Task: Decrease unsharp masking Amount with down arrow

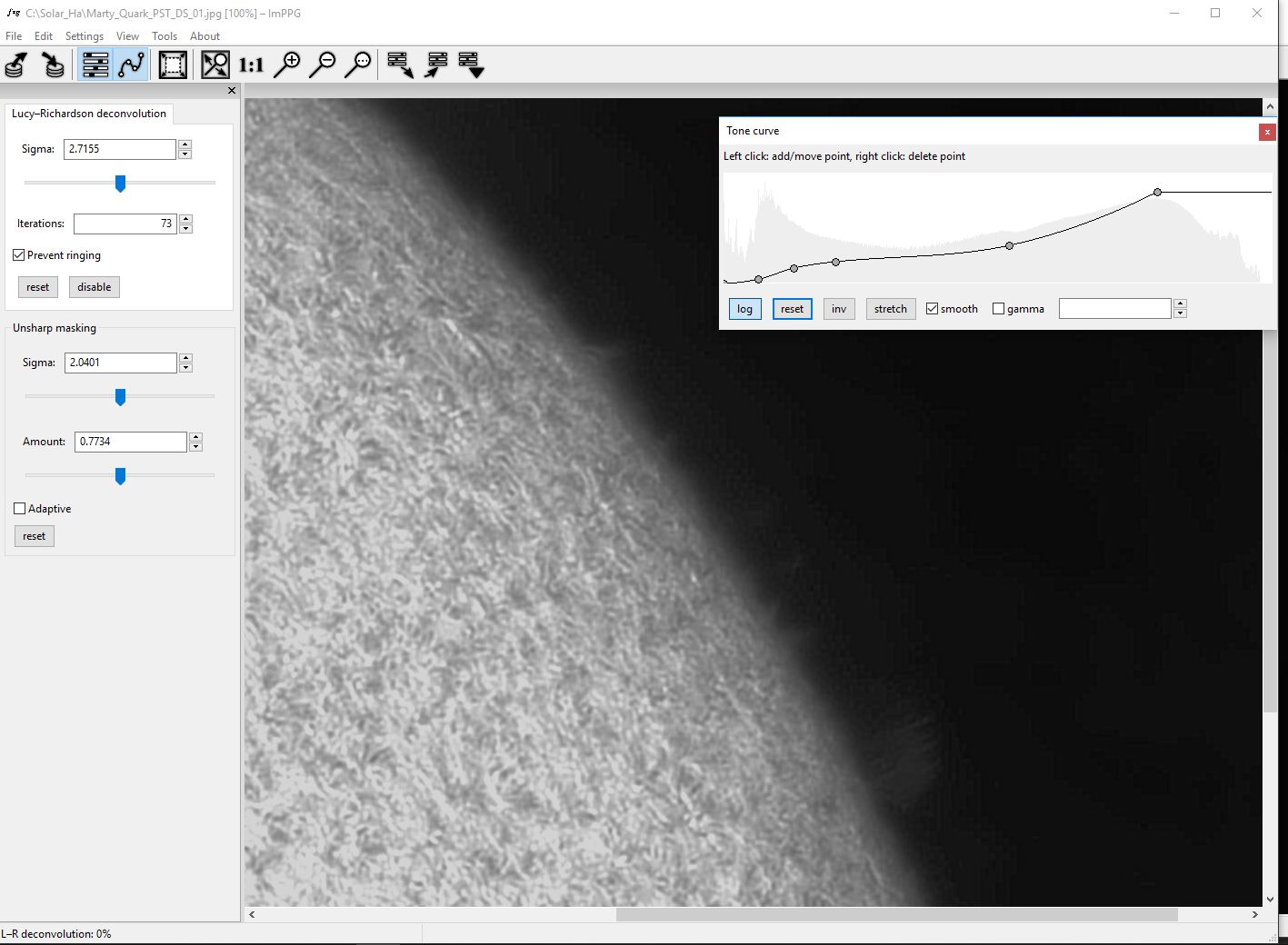Action: point(196,447)
